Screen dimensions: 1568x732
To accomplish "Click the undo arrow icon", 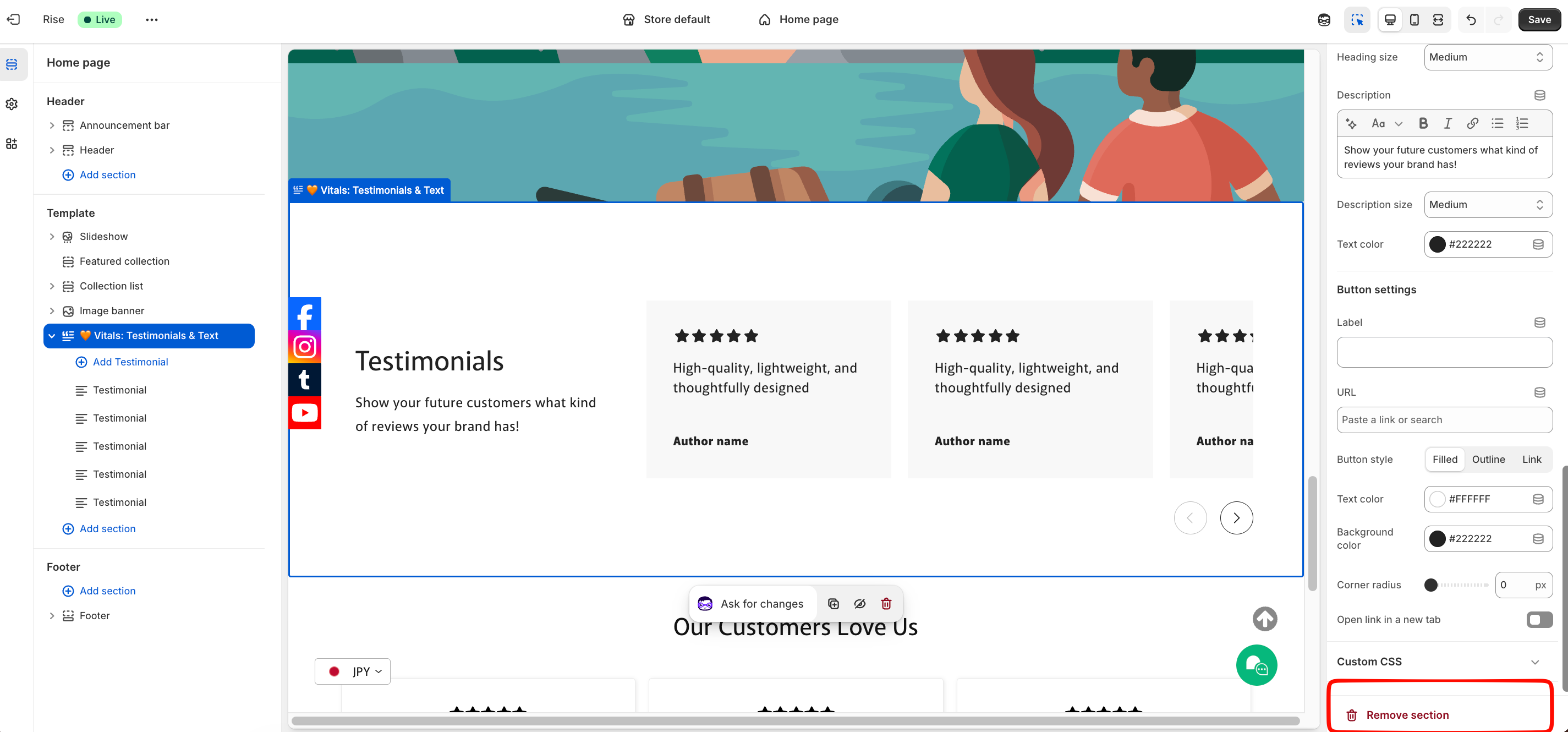I will (x=1471, y=19).
